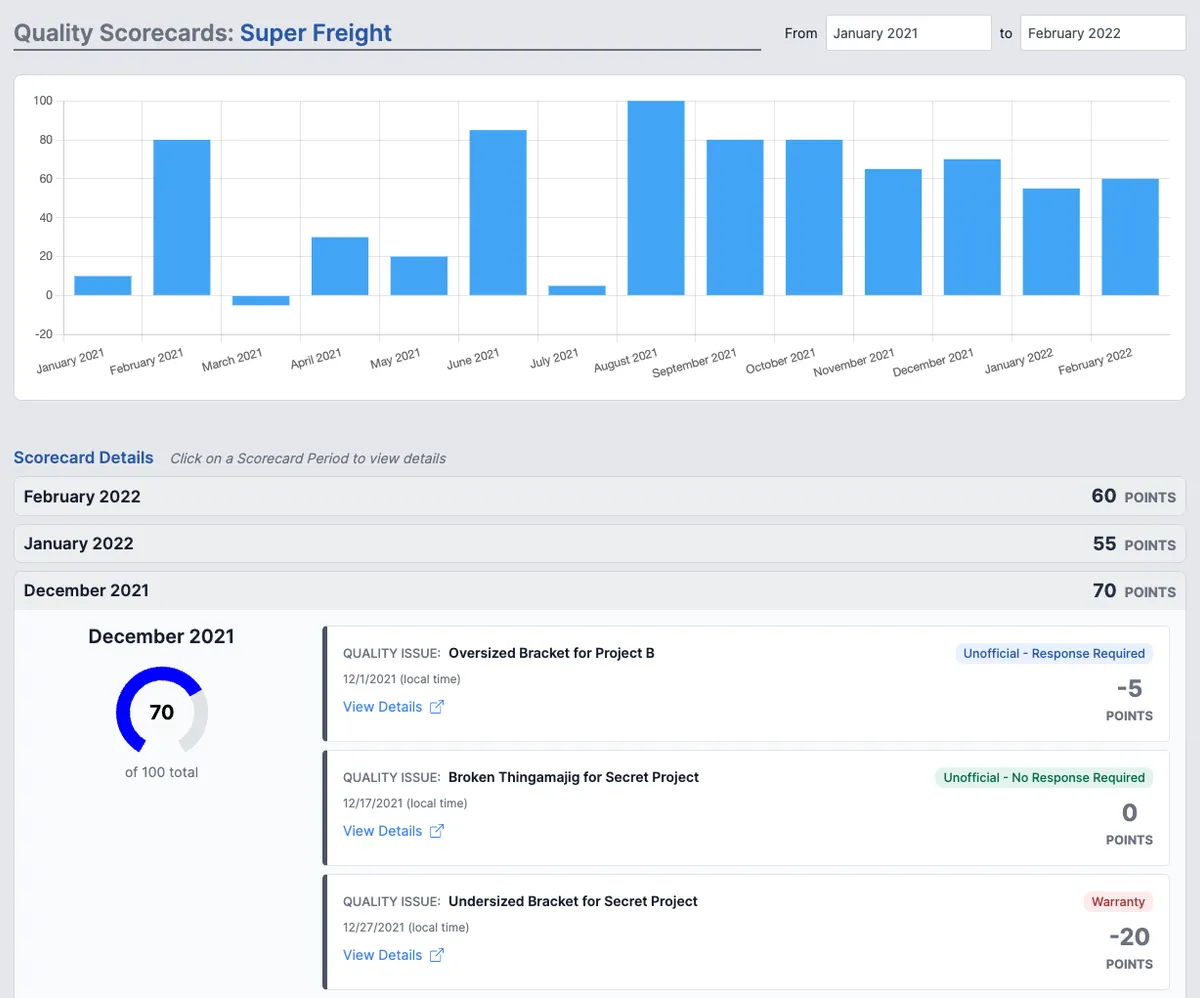This screenshot has width=1200, height=998.
Task: Set the From date field January 2021
Action: (908, 33)
